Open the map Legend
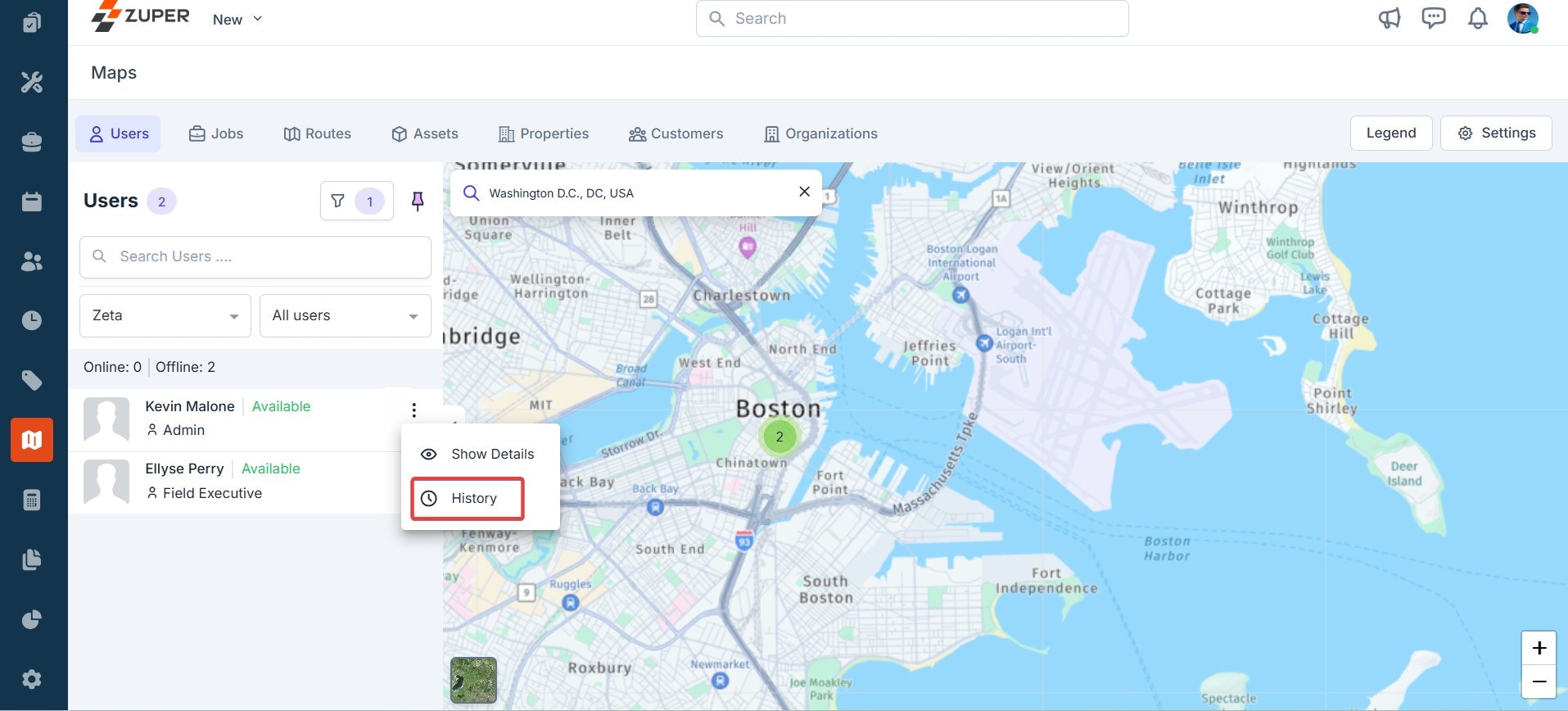The image size is (1568, 711). [x=1391, y=133]
